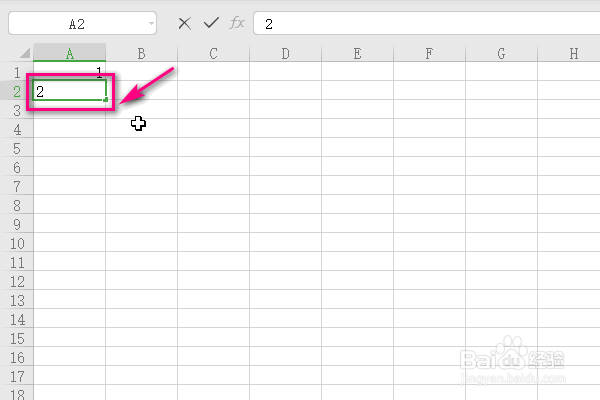Select column B header

click(x=142, y=53)
